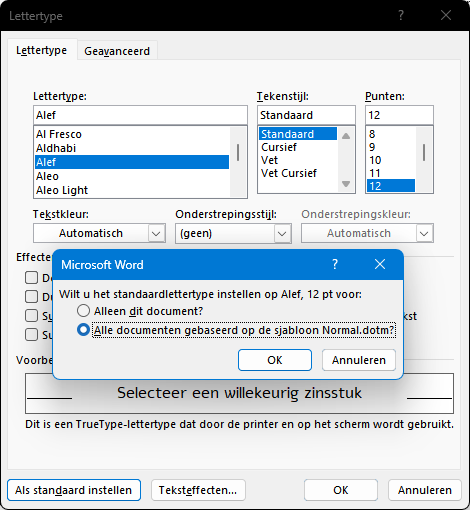The height and width of the screenshot is (510, 470).
Task: Click the Punten size input field
Action: (399, 115)
